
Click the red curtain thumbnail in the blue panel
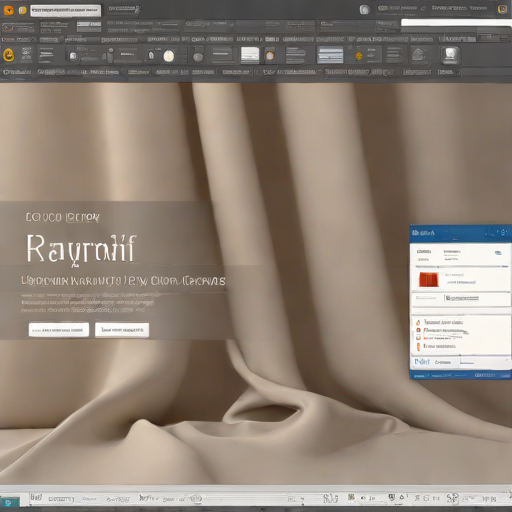(429, 280)
